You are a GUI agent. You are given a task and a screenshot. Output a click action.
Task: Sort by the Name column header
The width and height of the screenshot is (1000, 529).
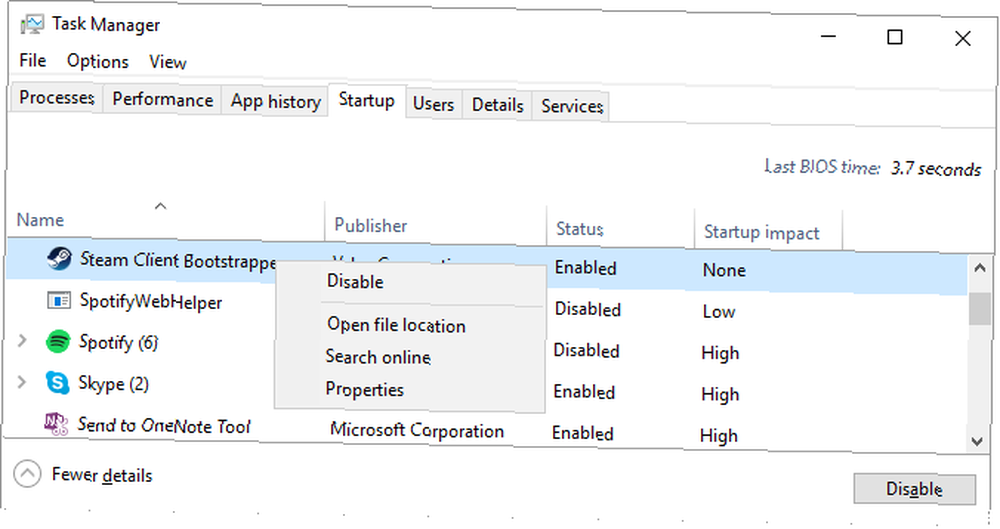click(40, 220)
